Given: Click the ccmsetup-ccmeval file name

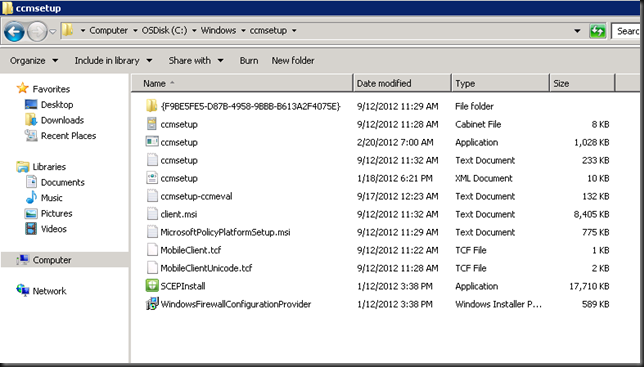Looking at the screenshot, I should point(196,196).
